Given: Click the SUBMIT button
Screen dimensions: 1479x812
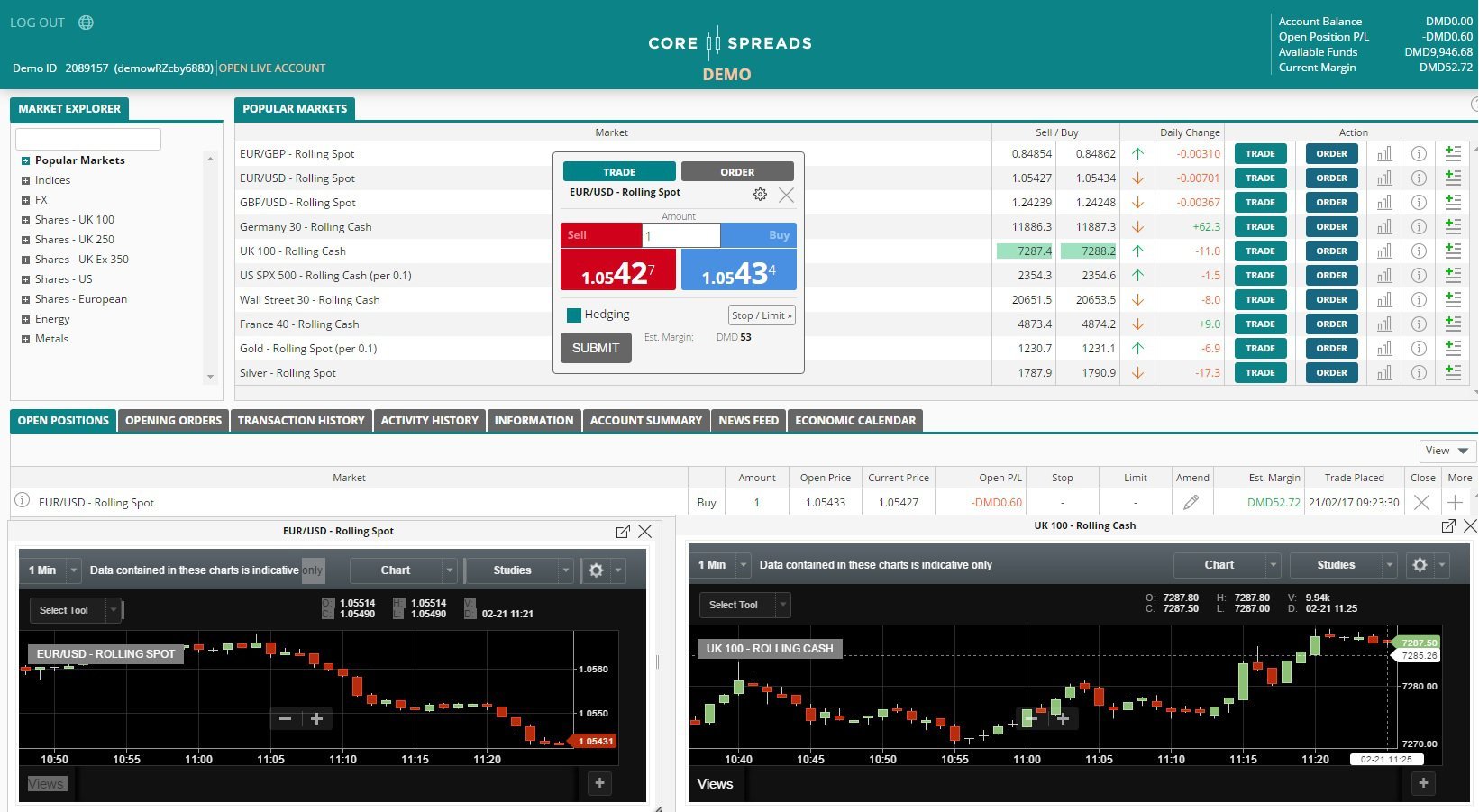Looking at the screenshot, I should point(596,348).
